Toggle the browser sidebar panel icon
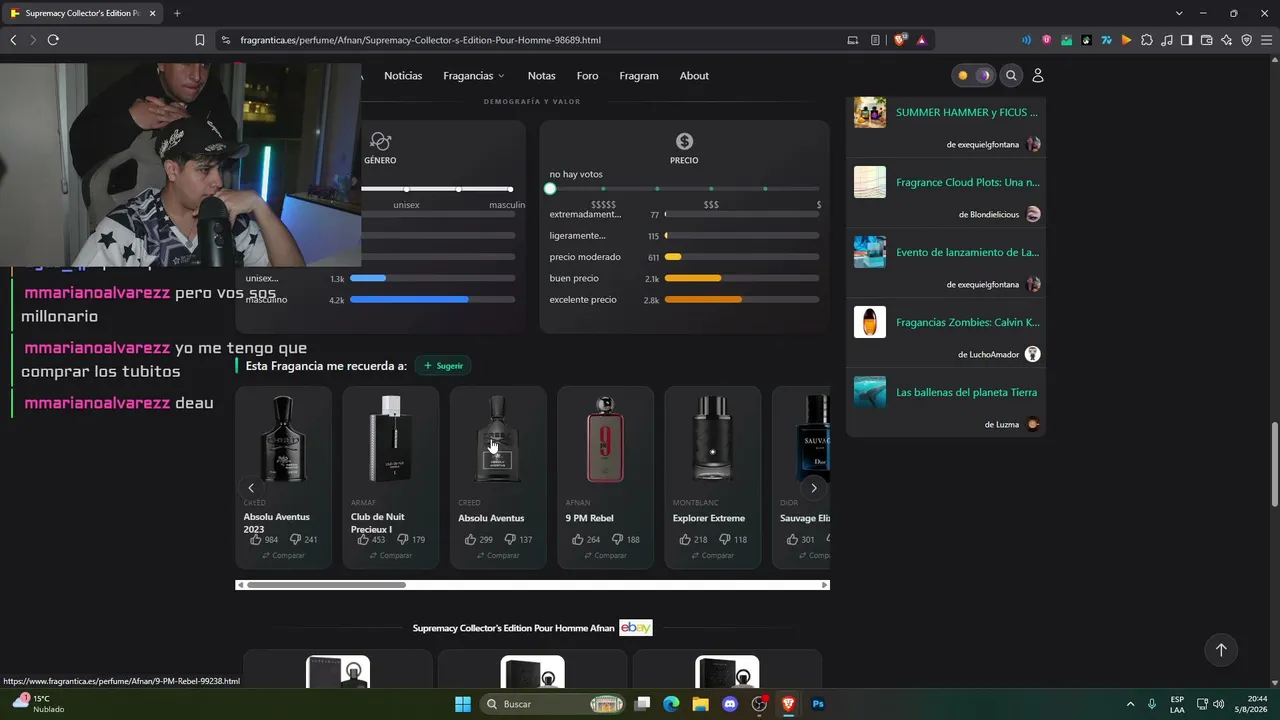The width and height of the screenshot is (1280, 720). [1186, 40]
